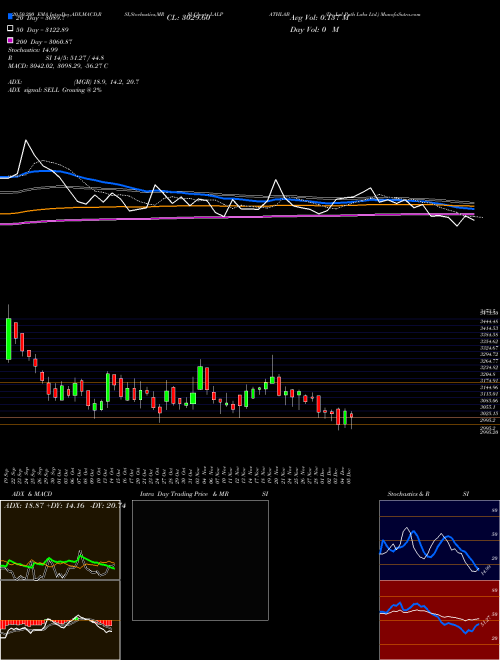Screen dimensions: 500x660
Task: Click the 'ADX: 18.87 +DY: 14.16 -DY: 20.74' readout
Action: 64,506
